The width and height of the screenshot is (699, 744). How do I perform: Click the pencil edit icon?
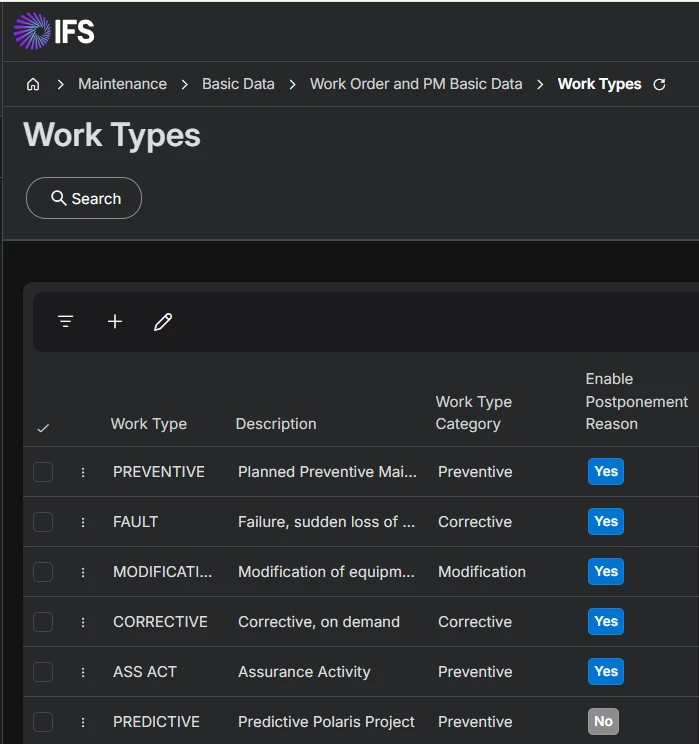click(x=163, y=321)
